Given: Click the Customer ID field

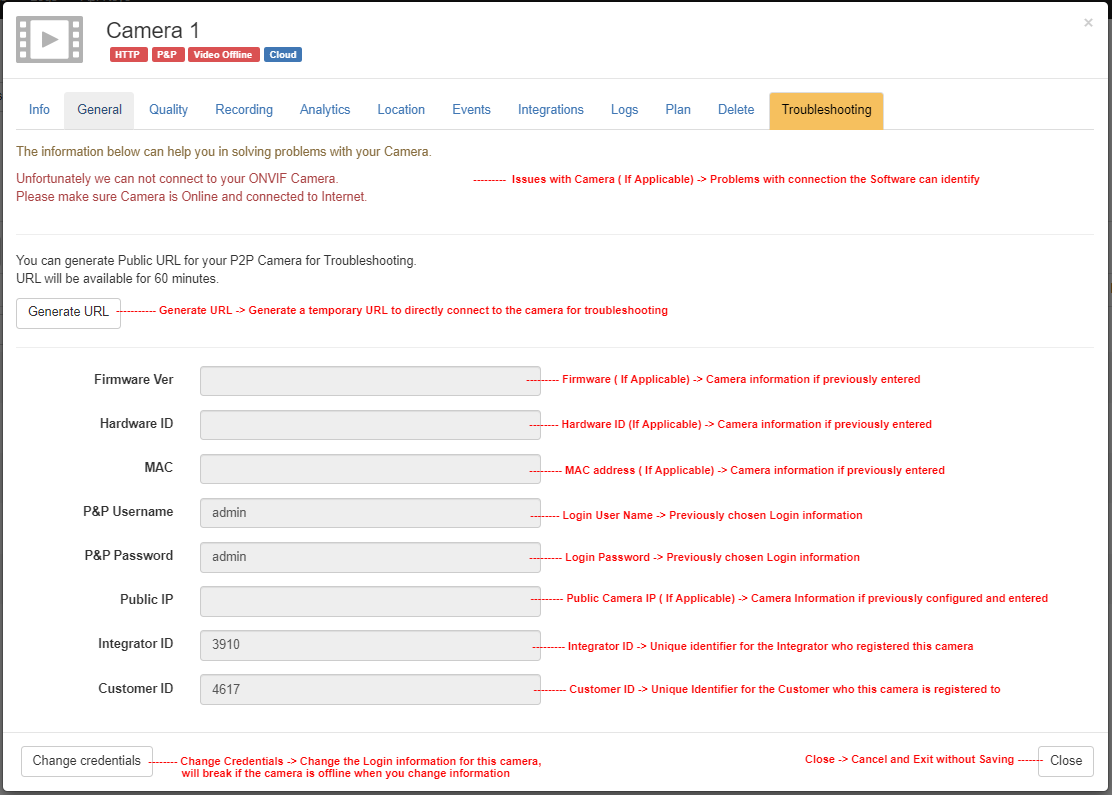Looking at the screenshot, I should (370, 689).
